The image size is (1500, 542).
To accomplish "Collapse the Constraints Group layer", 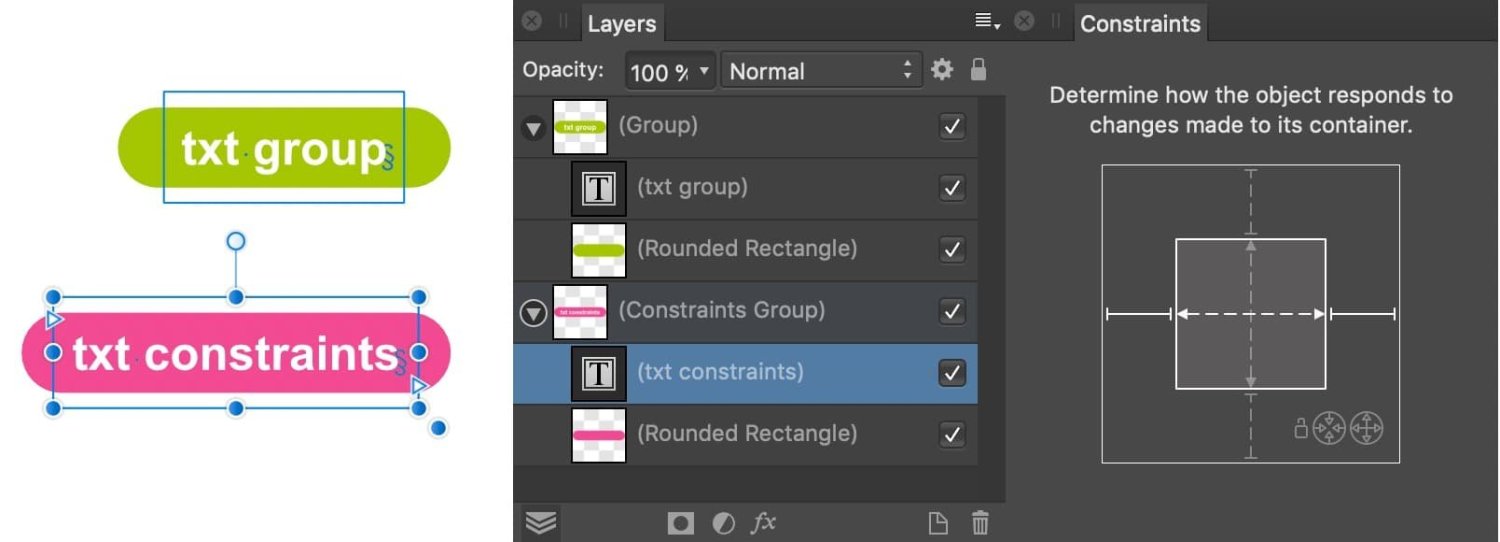I will tap(534, 313).
